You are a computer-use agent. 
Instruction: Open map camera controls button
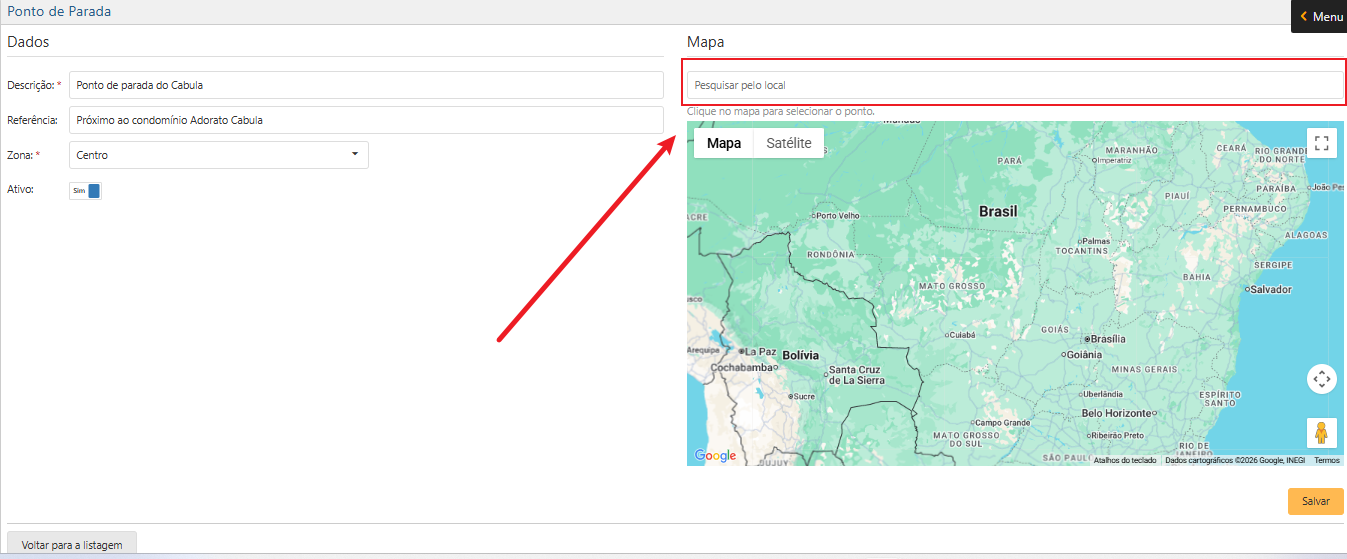(1321, 379)
